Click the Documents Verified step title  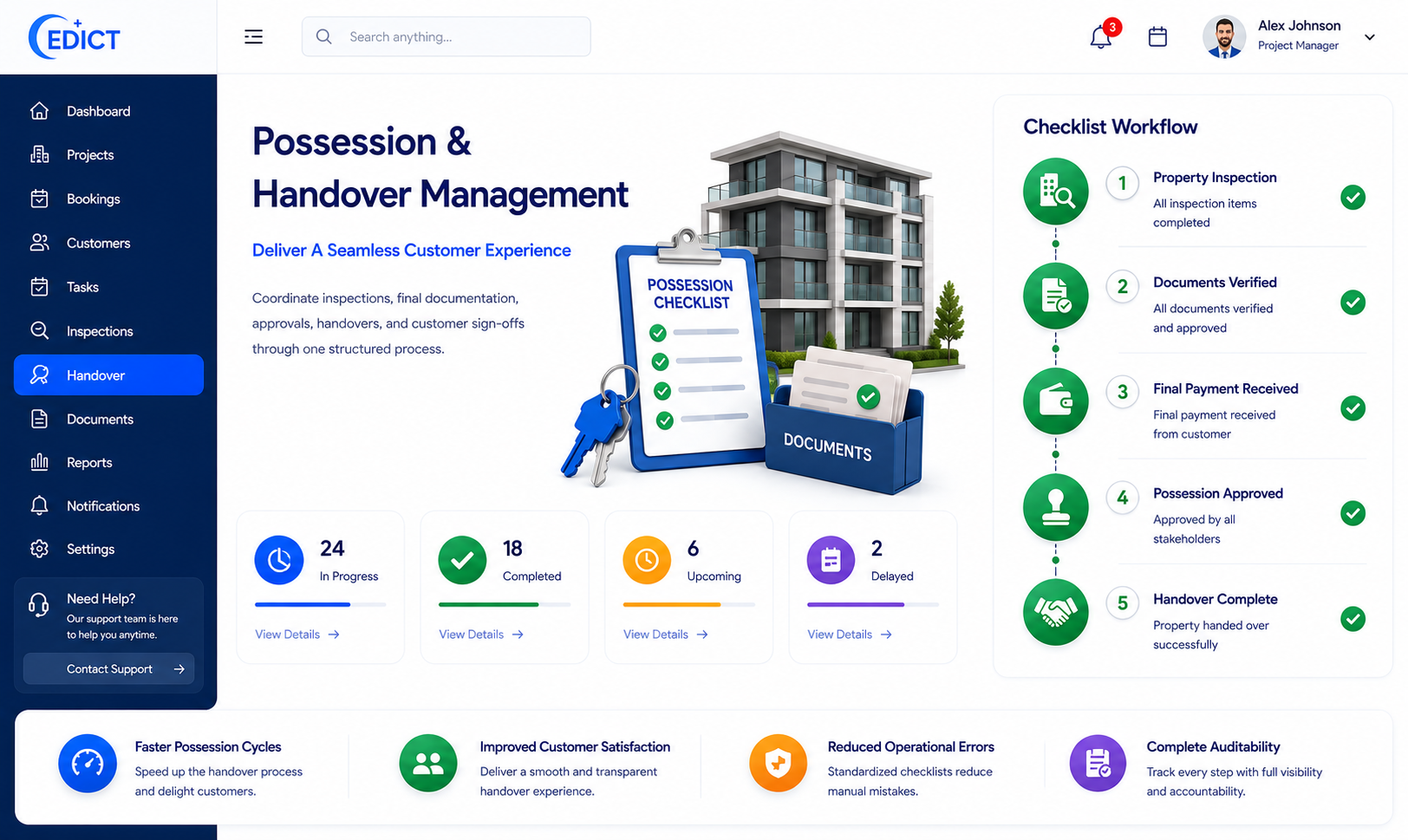[x=1215, y=283]
